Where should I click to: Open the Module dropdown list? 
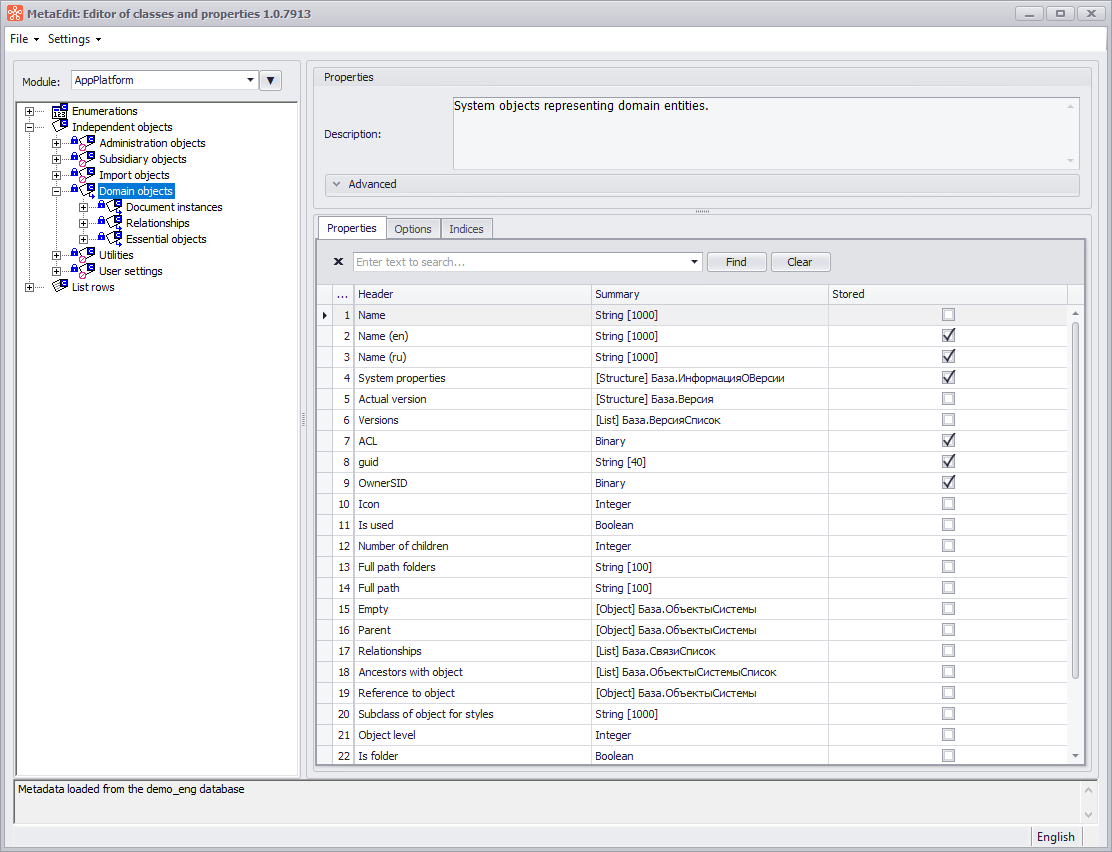(x=250, y=81)
